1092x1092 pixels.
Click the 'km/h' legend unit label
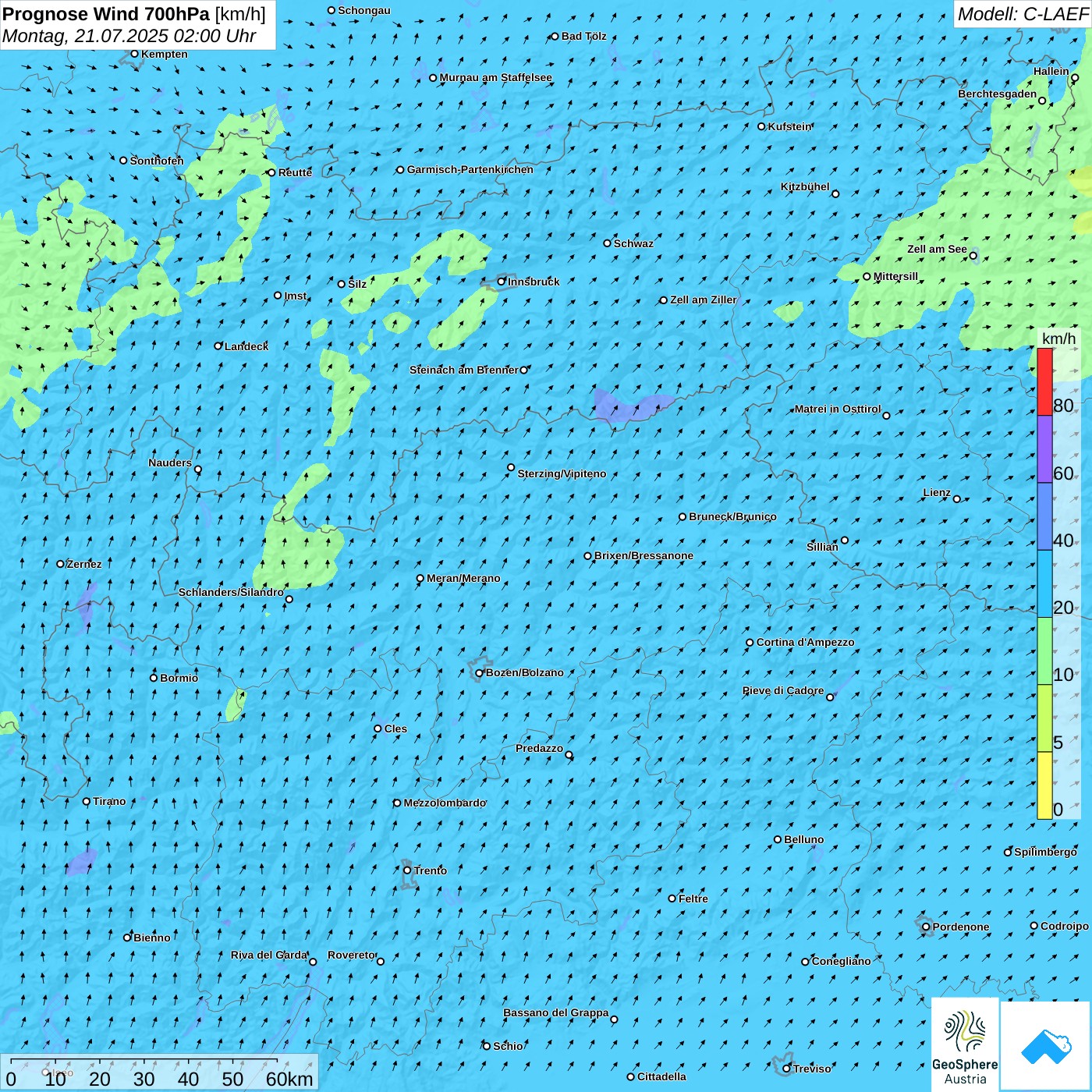(1058, 339)
